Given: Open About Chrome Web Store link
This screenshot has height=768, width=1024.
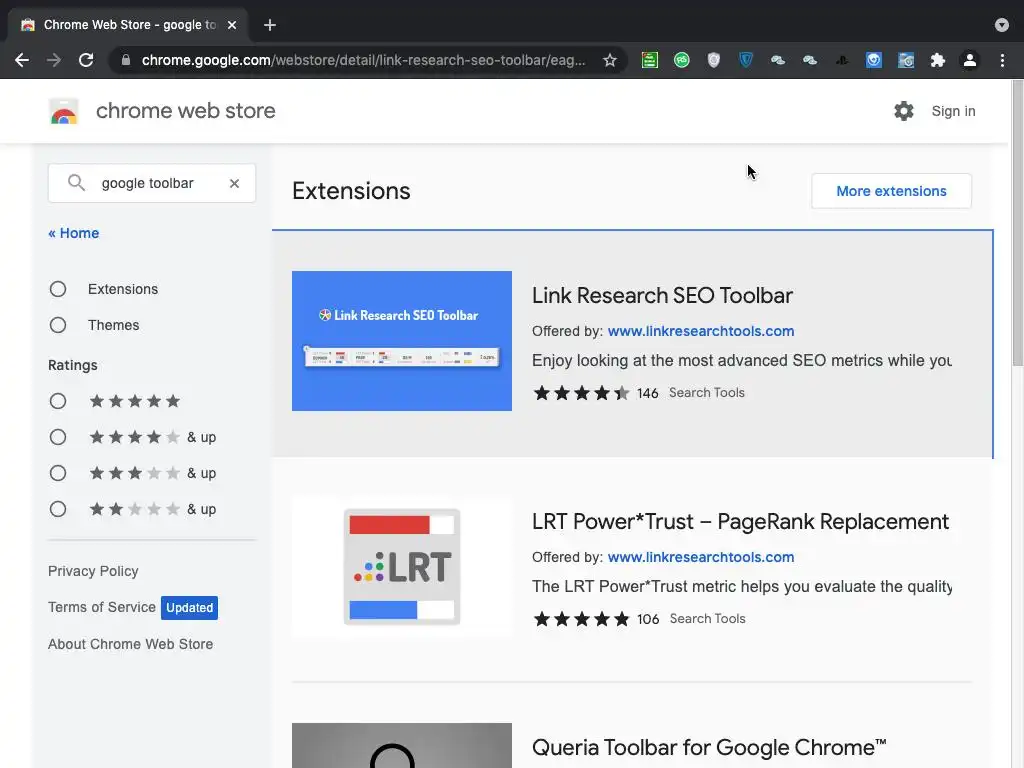Looking at the screenshot, I should click(131, 644).
